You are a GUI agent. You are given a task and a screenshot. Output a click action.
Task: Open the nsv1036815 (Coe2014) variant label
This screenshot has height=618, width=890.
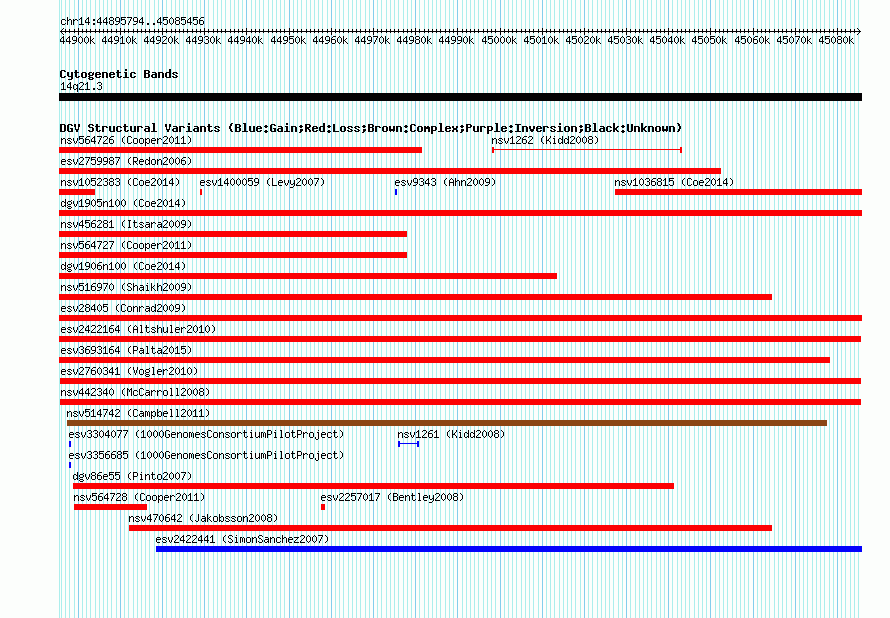pyautogui.click(x=674, y=182)
